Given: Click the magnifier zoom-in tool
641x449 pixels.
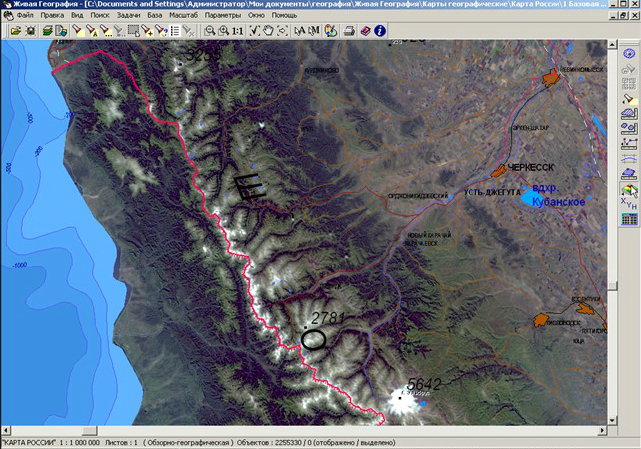Looking at the screenshot, I should pos(208,31).
